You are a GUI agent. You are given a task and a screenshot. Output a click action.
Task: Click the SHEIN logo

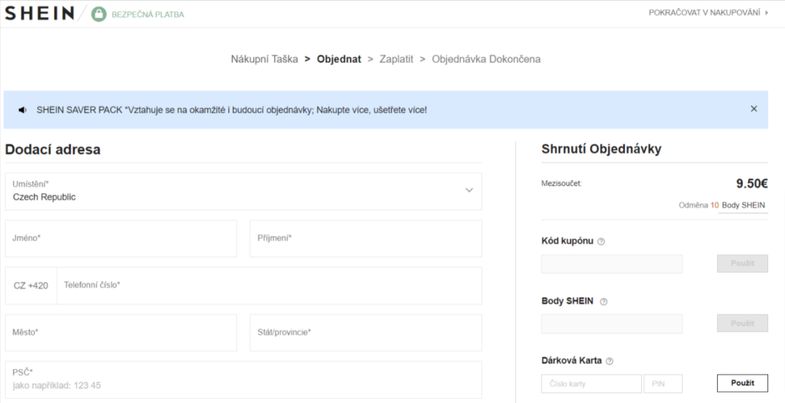click(x=40, y=14)
